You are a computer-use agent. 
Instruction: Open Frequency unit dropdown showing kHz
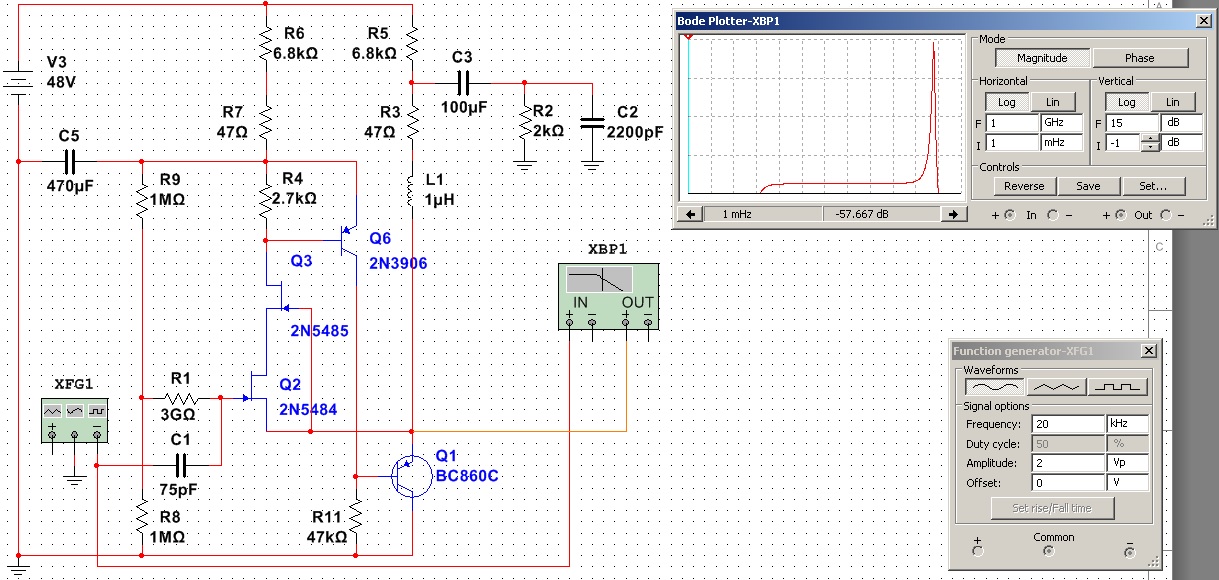(1127, 424)
